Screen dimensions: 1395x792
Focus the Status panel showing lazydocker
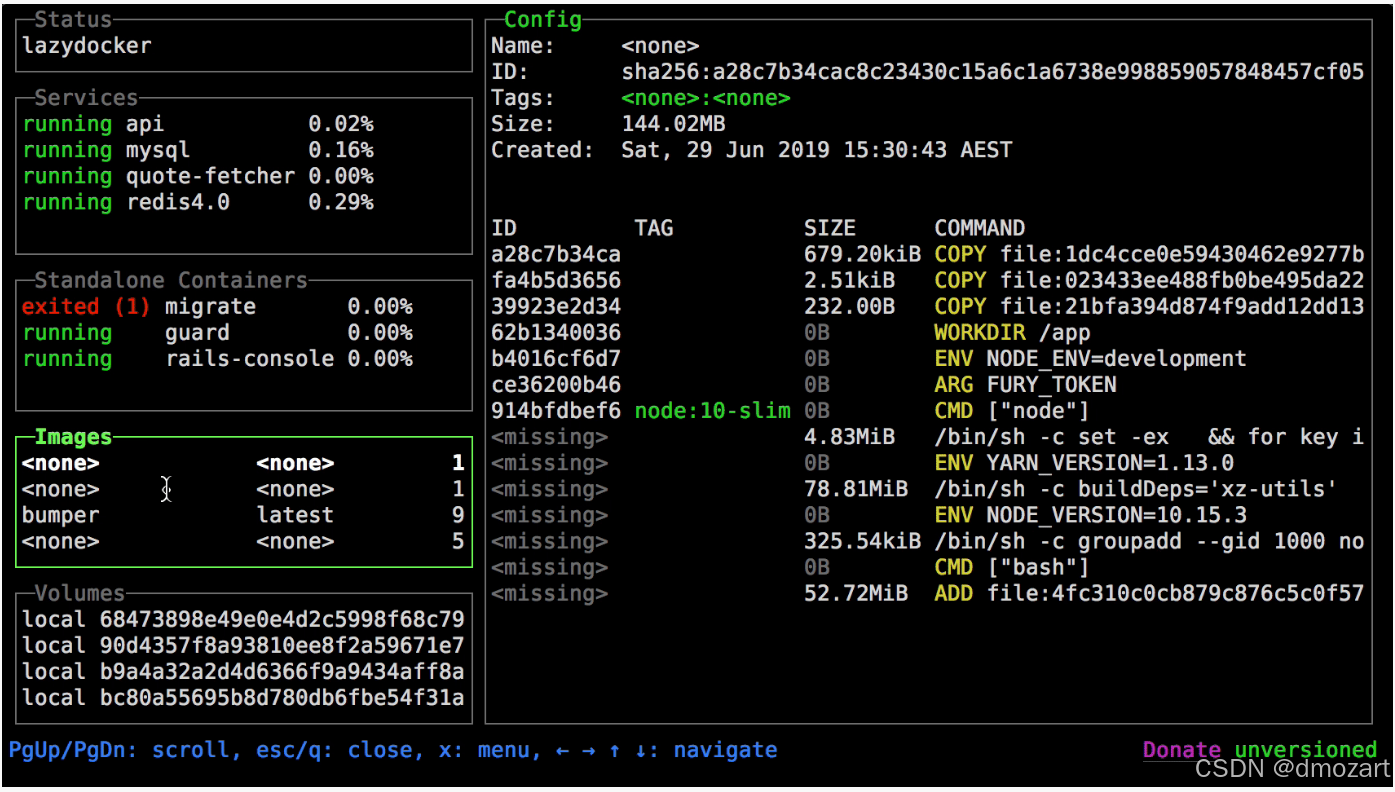244,45
